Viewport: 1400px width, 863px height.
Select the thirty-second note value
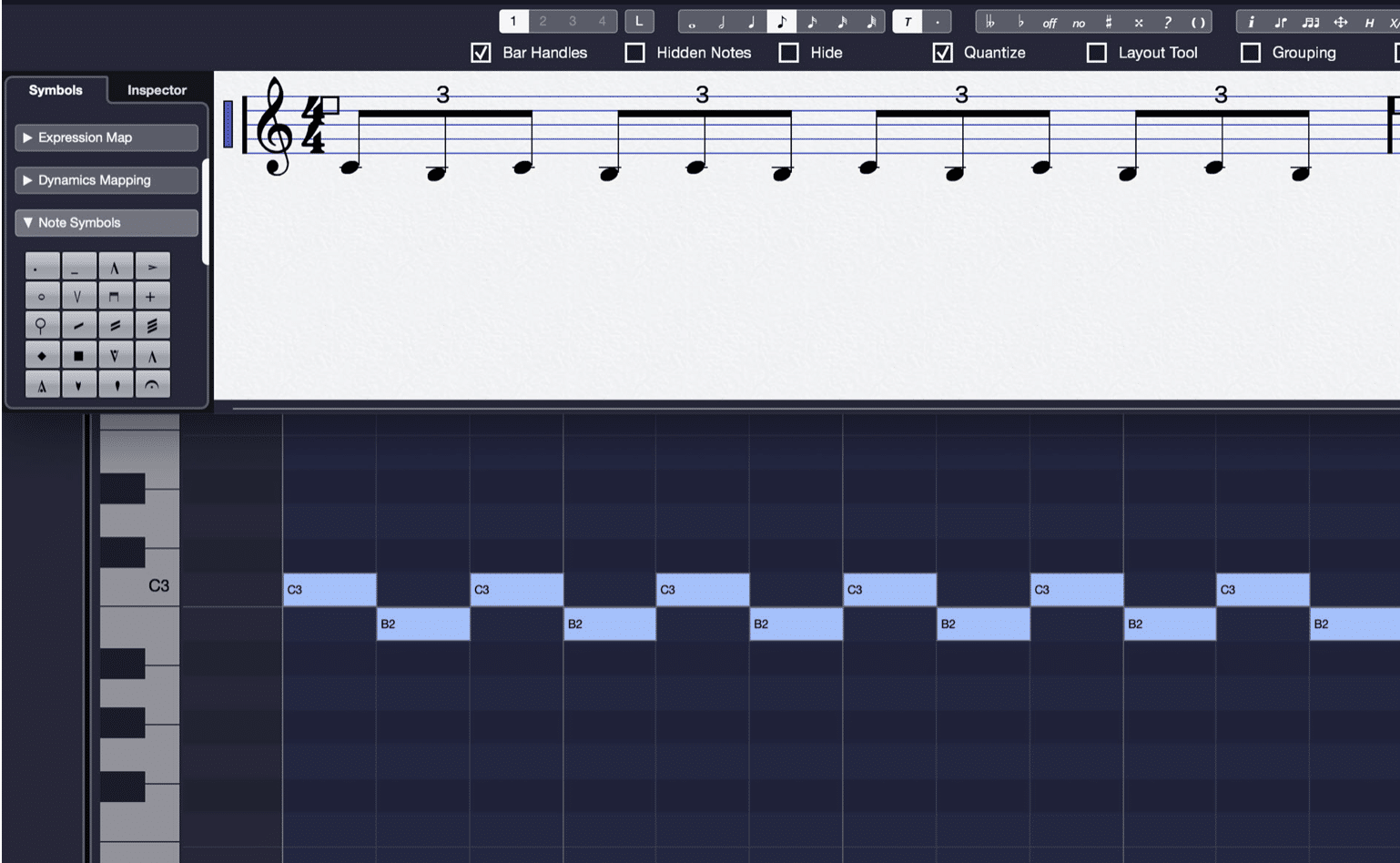click(842, 22)
